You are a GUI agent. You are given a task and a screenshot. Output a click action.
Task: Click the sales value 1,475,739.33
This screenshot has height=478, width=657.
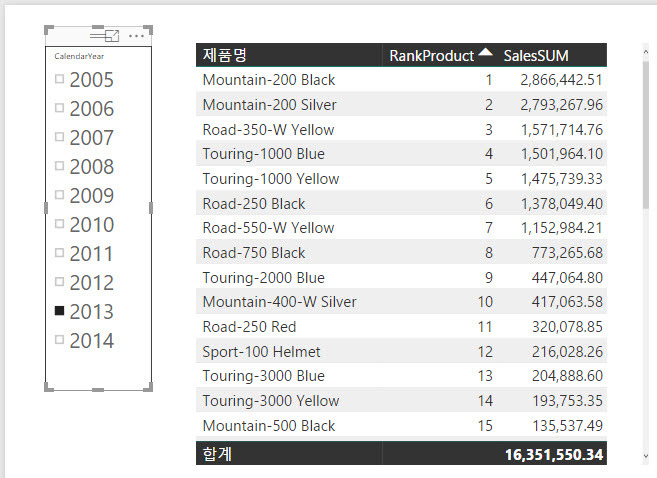561,178
